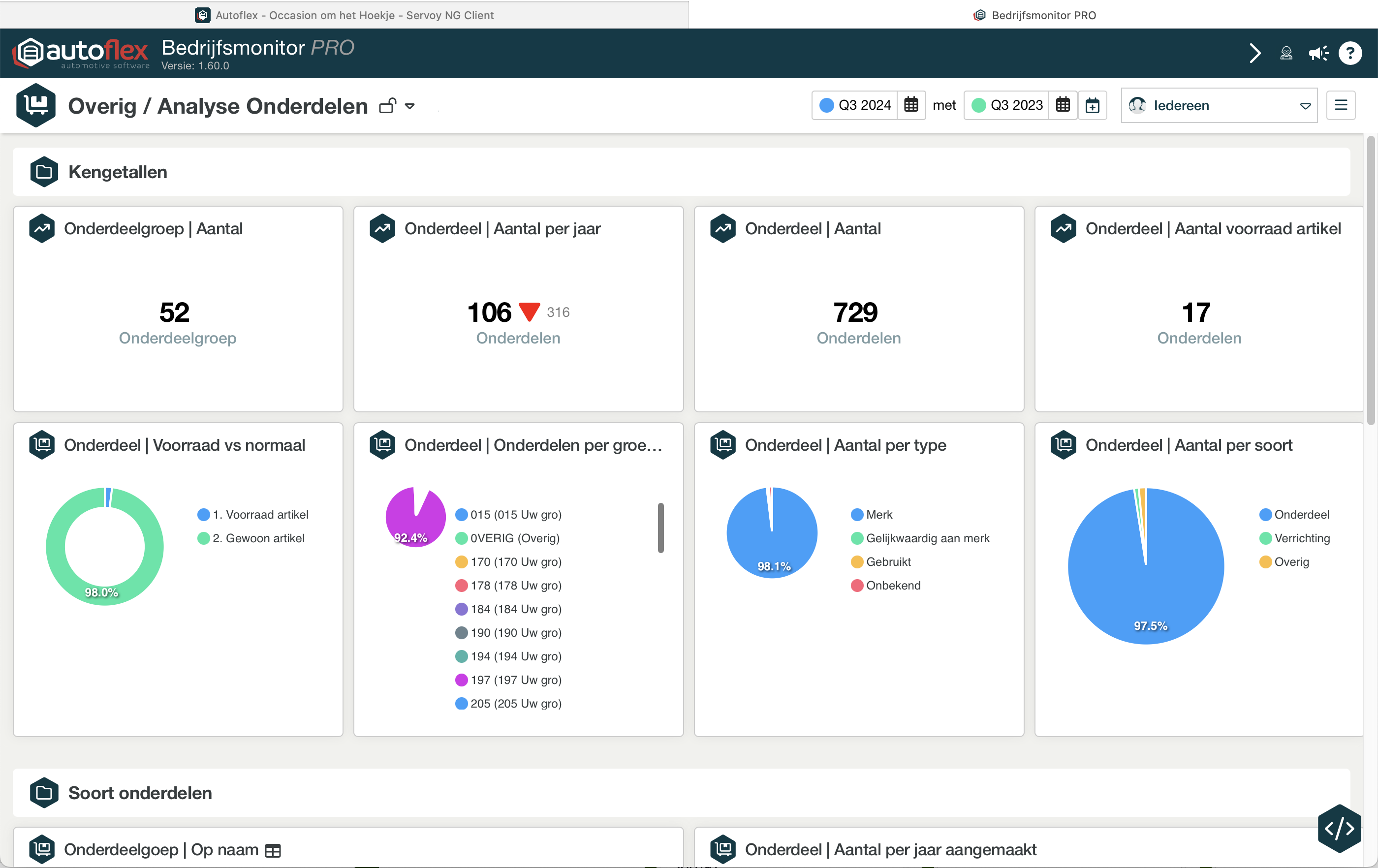The height and width of the screenshot is (868, 1378).
Task: Open the Q3 2023 calendar picker
Action: pyautogui.click(x=1063, y=105)
